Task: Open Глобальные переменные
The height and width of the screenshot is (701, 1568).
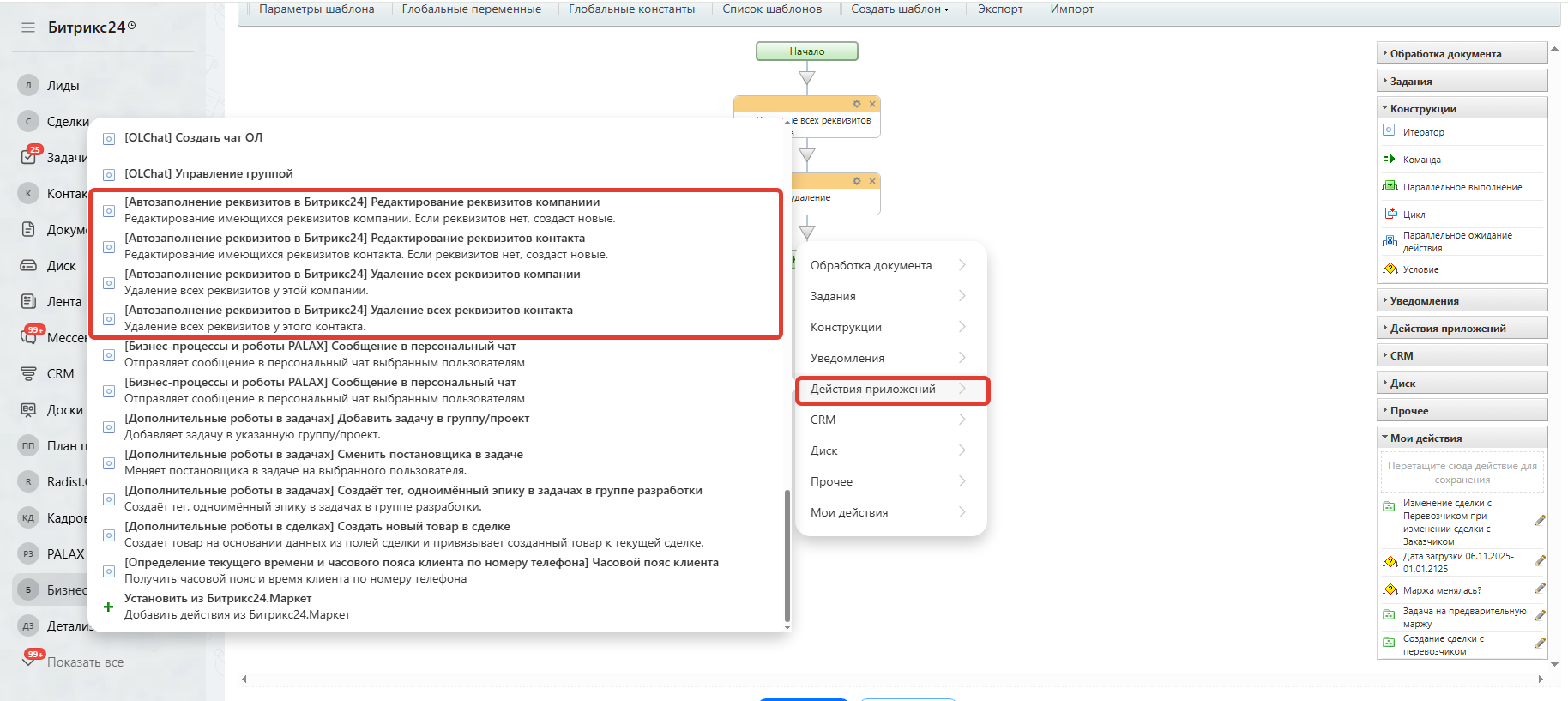Action: (472, 9)
